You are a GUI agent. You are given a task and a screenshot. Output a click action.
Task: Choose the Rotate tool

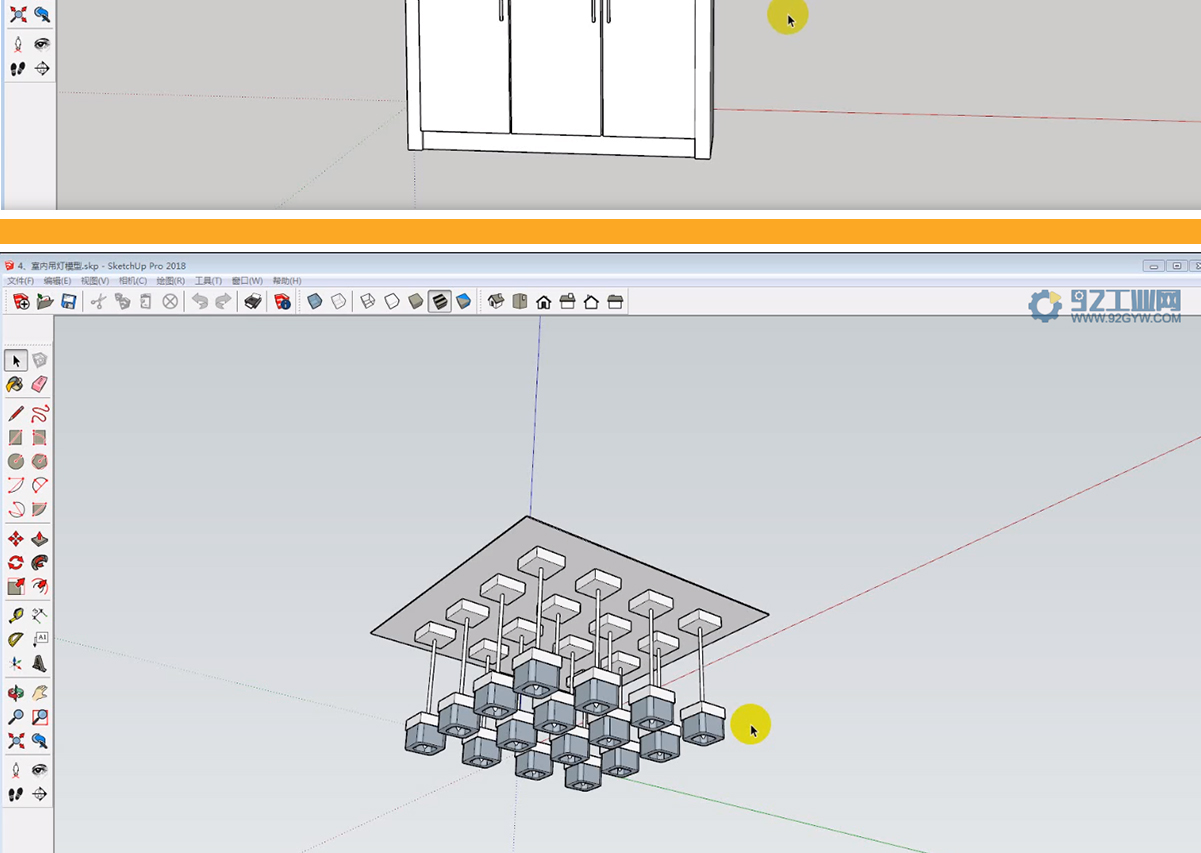pos(16,563)
